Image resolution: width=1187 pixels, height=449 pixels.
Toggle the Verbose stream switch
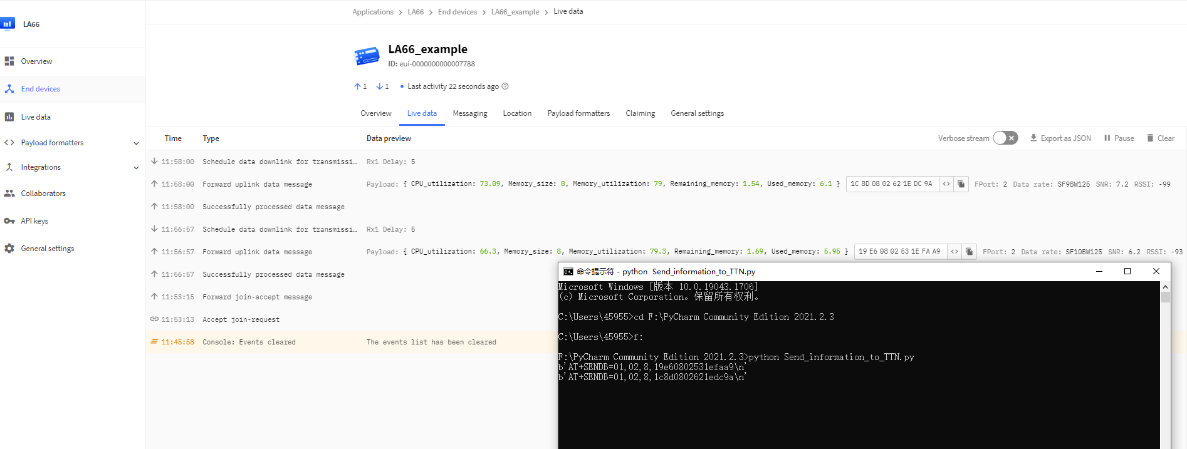click(1005, 138)
